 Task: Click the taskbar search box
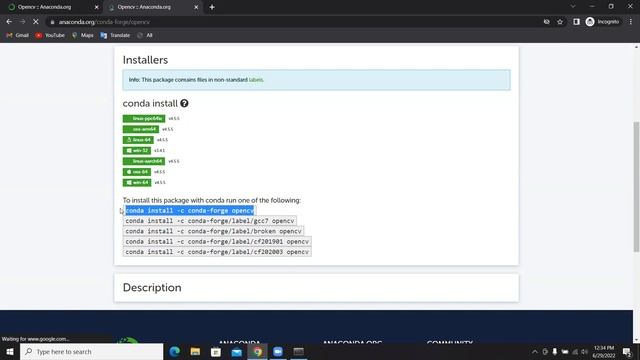point(91,351)
